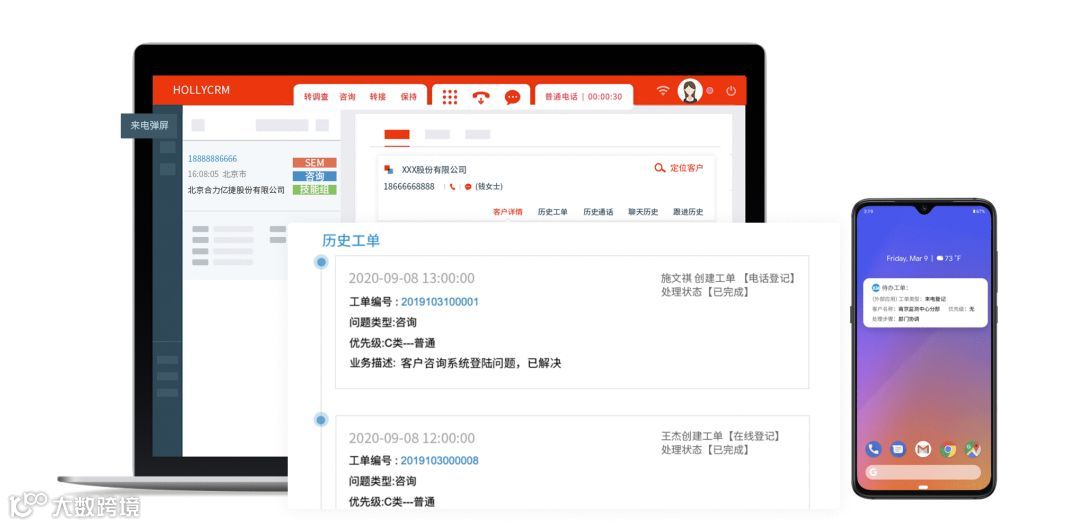
Task: Click the power logout icon in header
Action: (731, 91)
